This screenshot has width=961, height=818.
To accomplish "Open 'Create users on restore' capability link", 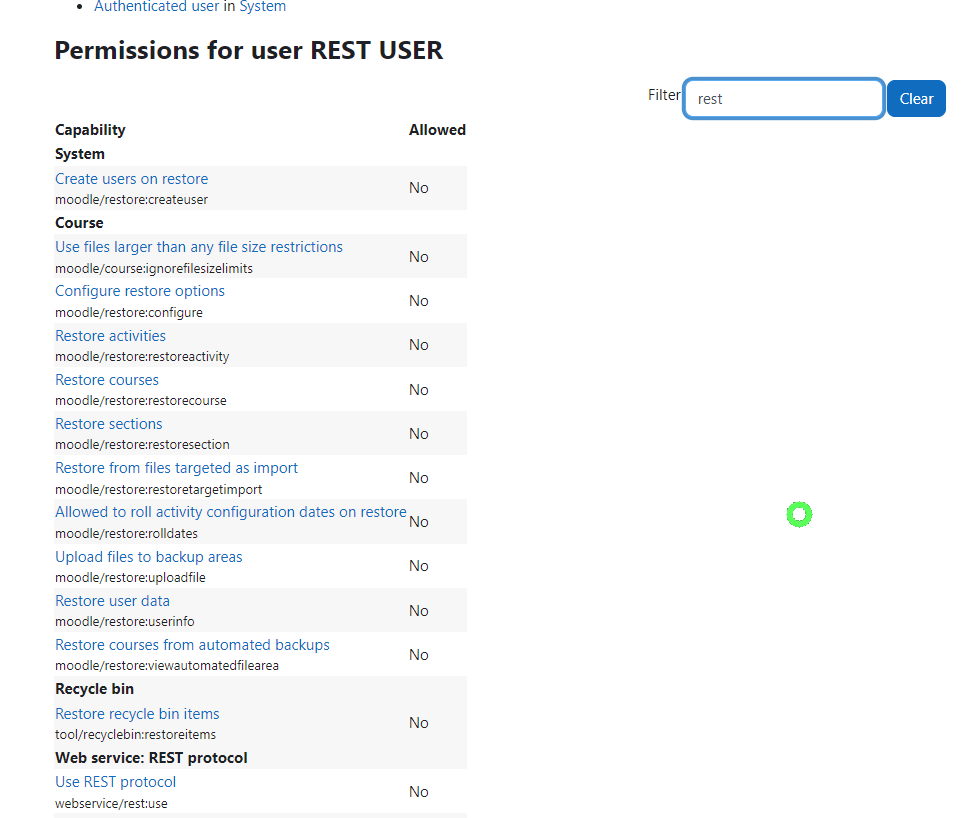I will click(x=132, y=179).
